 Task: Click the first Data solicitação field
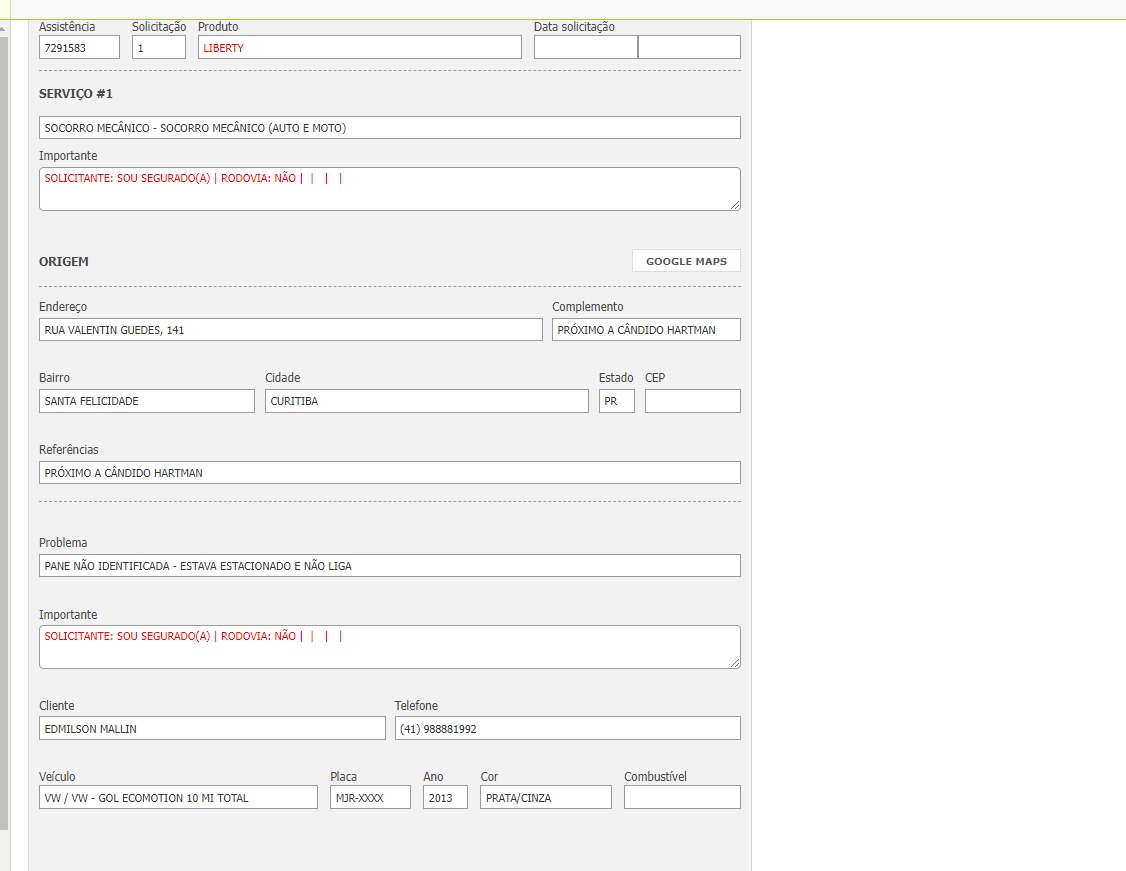585,47
